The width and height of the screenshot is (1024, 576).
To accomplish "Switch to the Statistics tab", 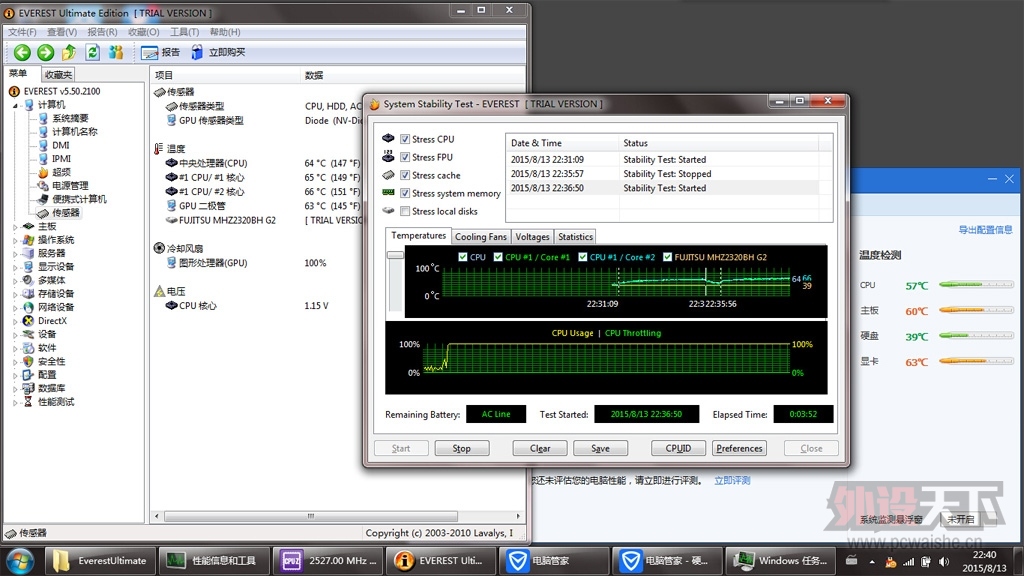I will click(575, 237).
